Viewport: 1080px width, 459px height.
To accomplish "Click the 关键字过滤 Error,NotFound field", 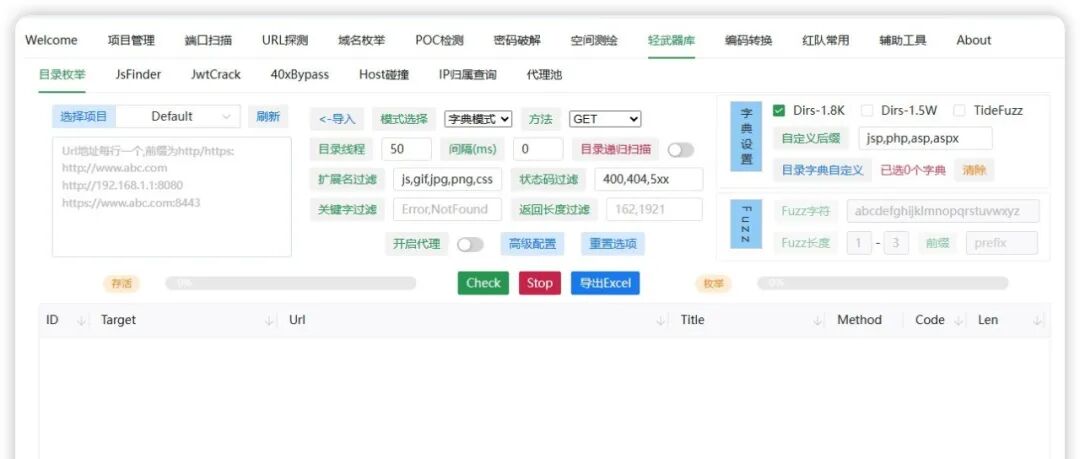I will pos(447,210).
